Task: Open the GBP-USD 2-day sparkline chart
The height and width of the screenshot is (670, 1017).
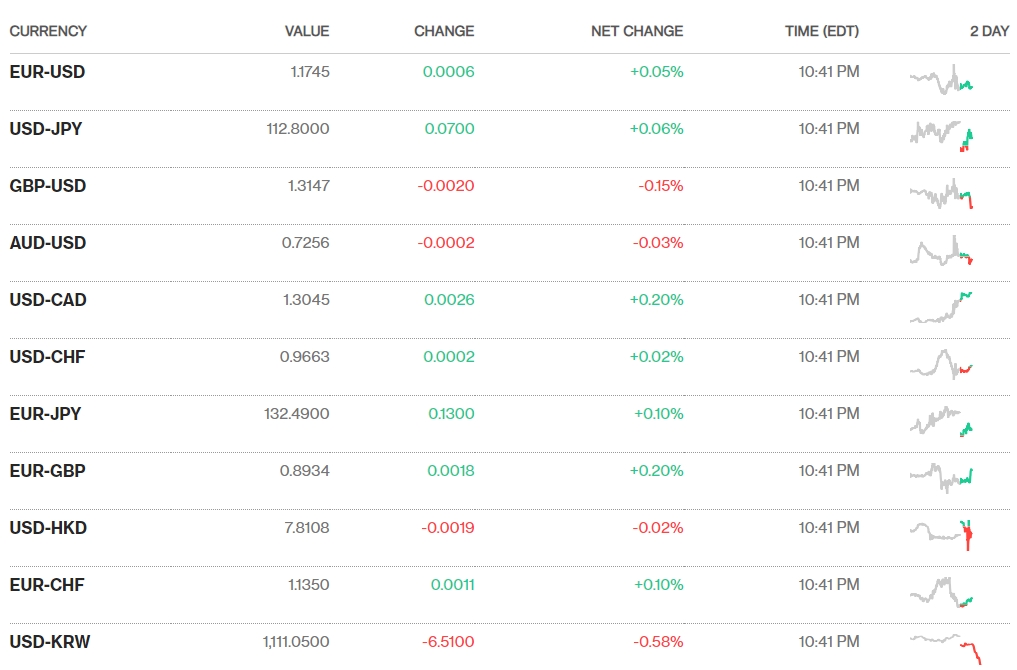Action: (941, 193)
